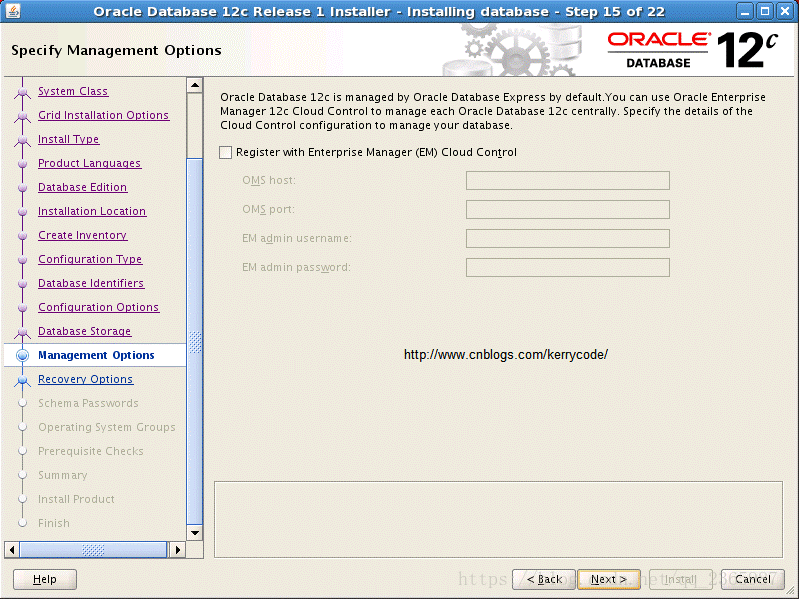799x599 pixels.
Task: Focus the EM admin username field
Action: click(x=568, y=238)
